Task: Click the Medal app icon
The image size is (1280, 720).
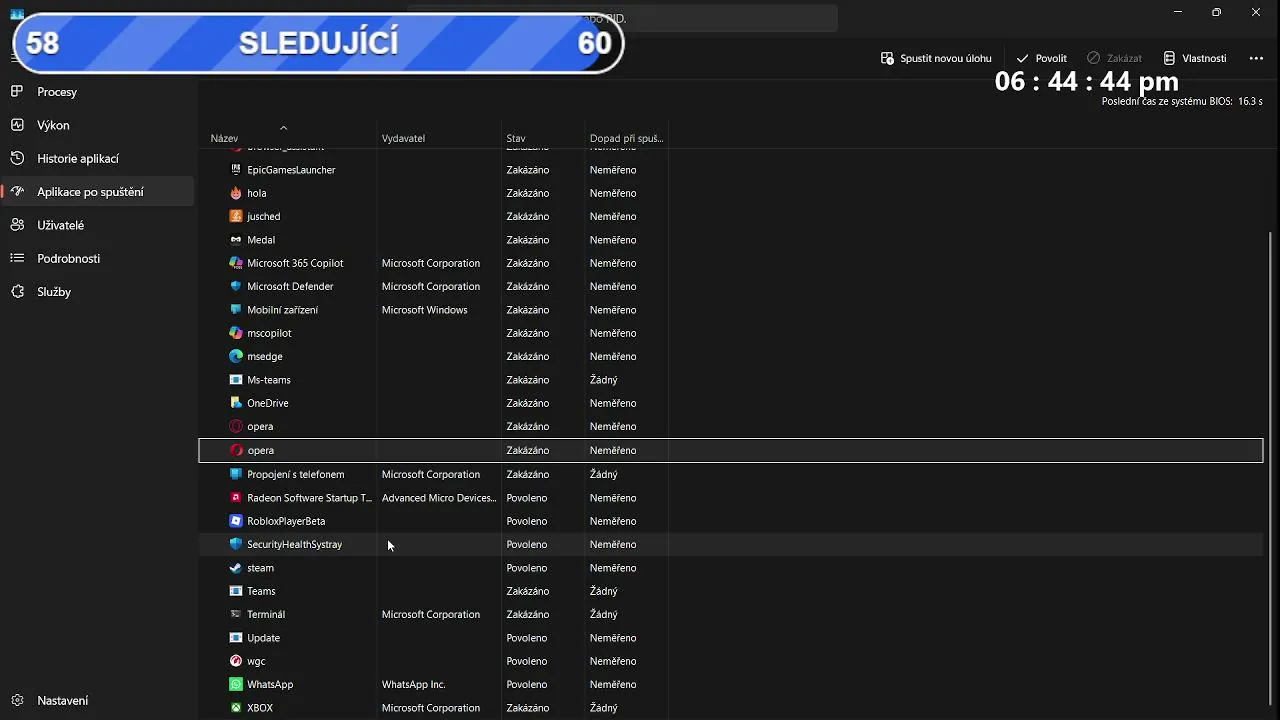Action: click(x=236, y=240)
